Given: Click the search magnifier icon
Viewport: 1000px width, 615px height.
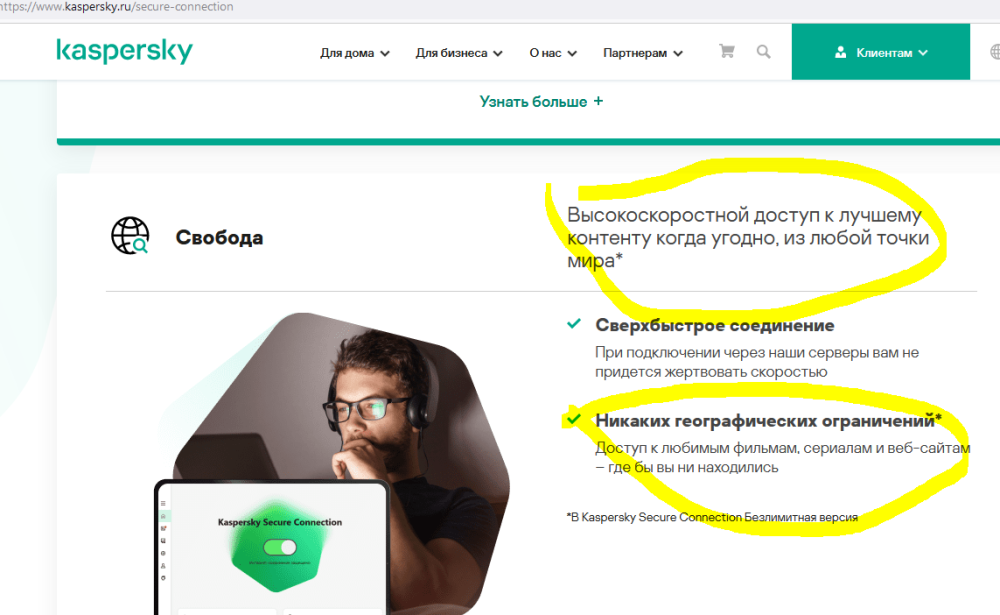Looking at the screenshot, I should [x=763, y=52].
